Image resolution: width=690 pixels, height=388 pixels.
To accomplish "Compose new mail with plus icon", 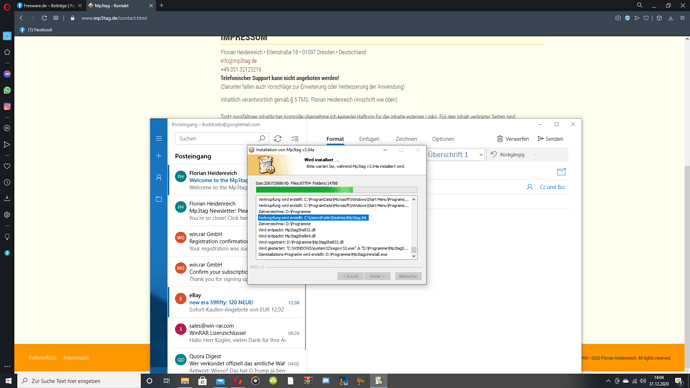I will [x=159, y=156].
